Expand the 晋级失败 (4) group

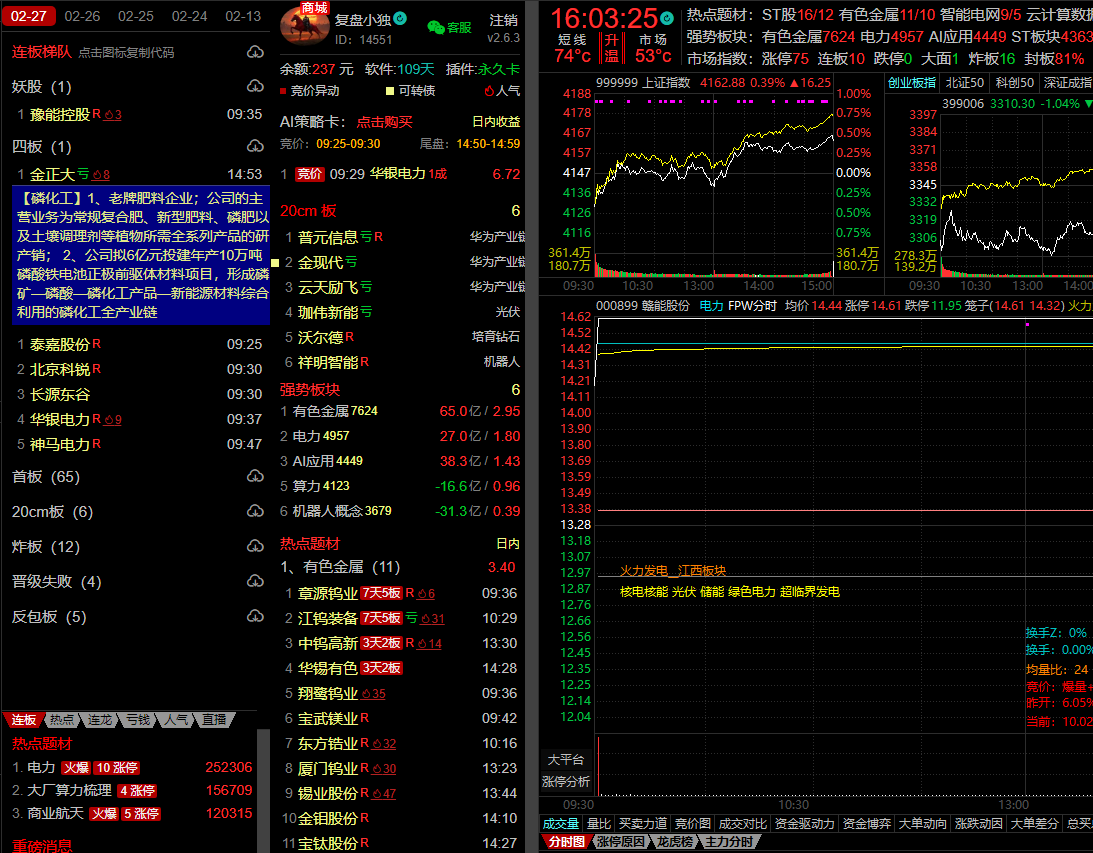pyautogui.click(x=56, y=582)
